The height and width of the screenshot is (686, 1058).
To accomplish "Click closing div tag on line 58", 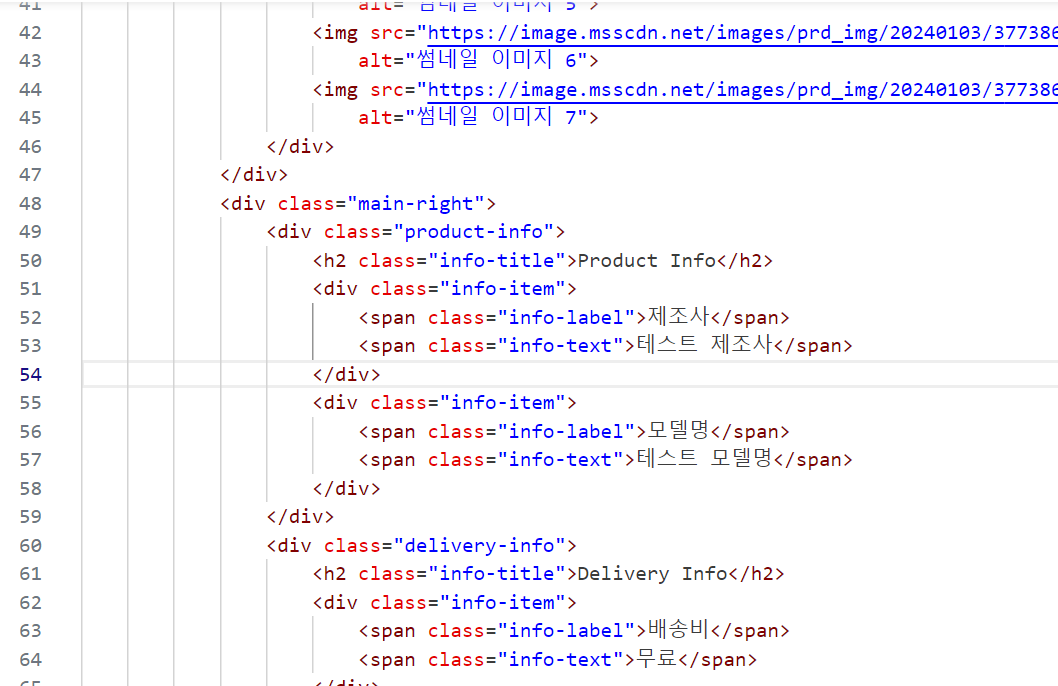I will coord(346,488).
